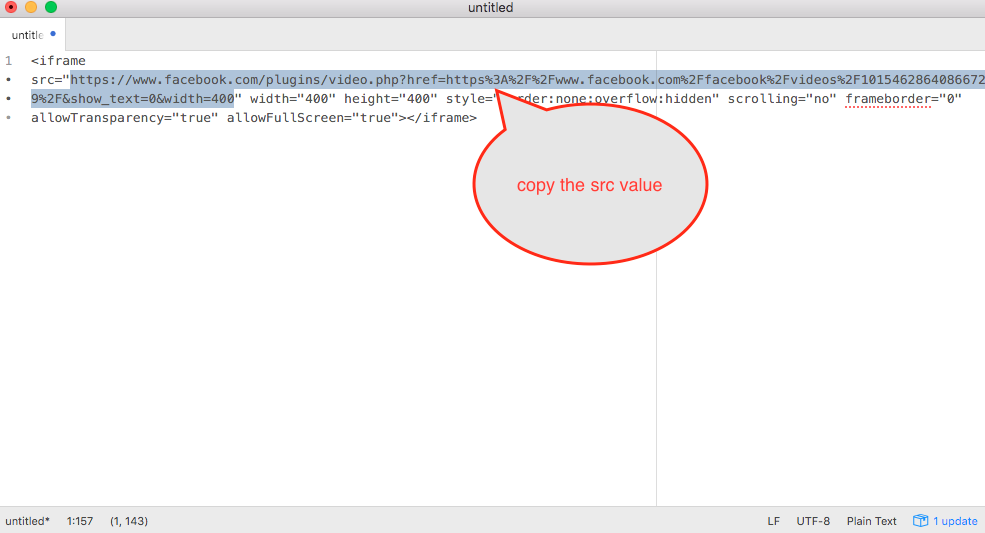
Task: Click the red close window button
Action: [12, 8]
